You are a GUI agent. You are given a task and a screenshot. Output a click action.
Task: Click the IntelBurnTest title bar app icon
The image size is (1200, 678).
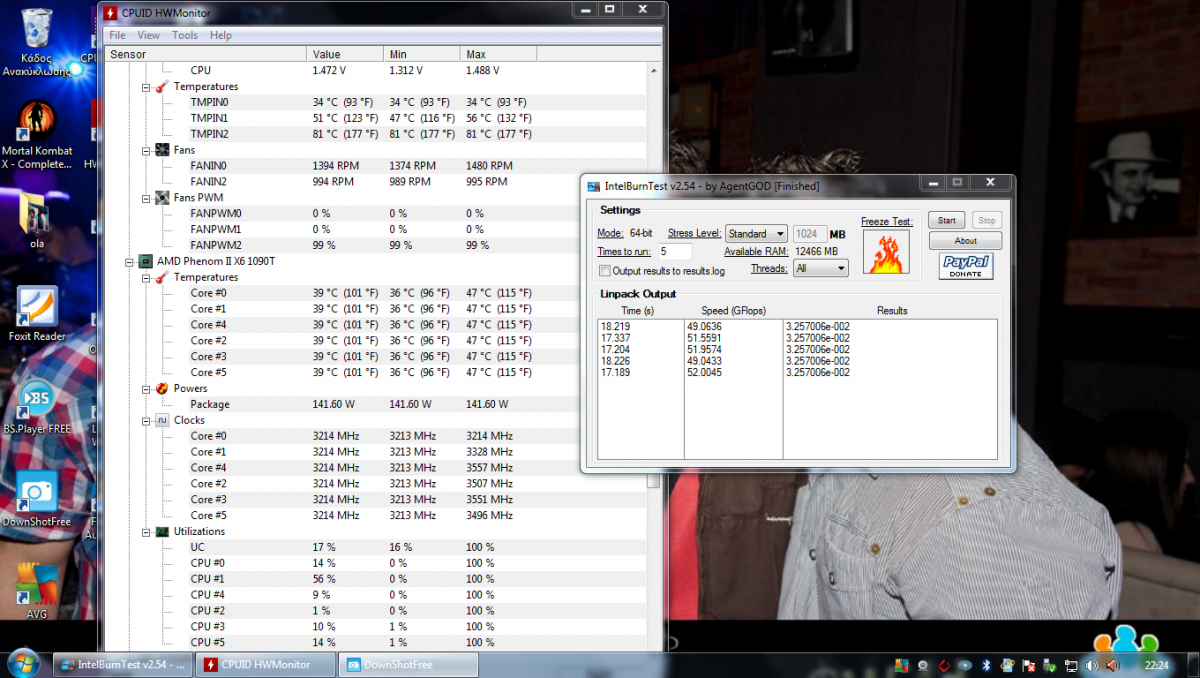pos(594,186)
